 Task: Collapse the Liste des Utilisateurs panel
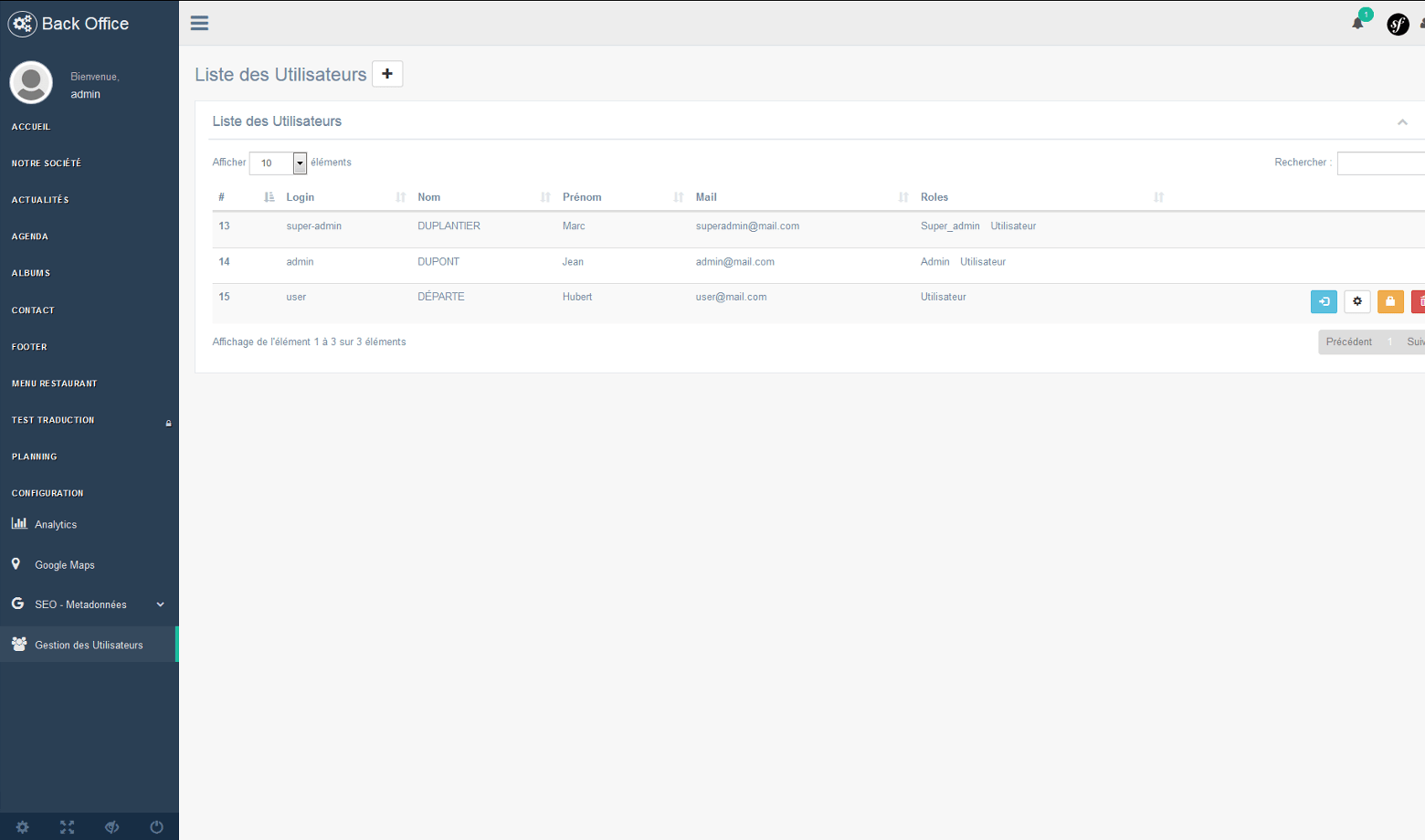click(1402, 122)
